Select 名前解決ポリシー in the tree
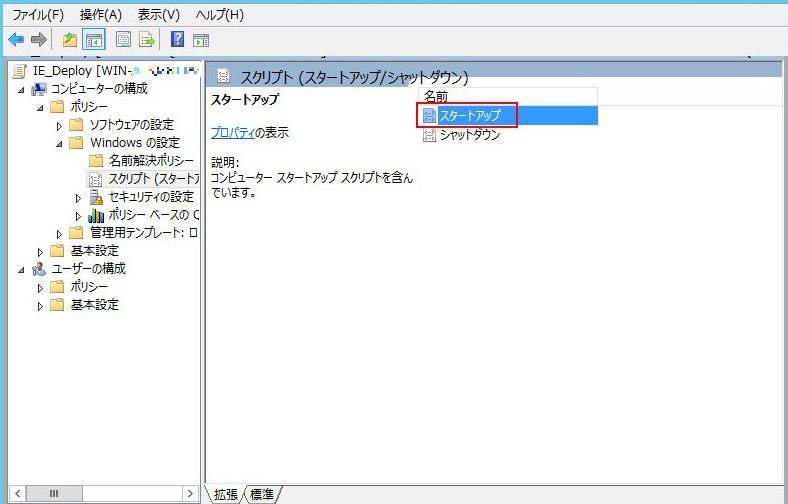Image resolution: width=788 pixels, height=504 pixels. (x=150, y=161)
